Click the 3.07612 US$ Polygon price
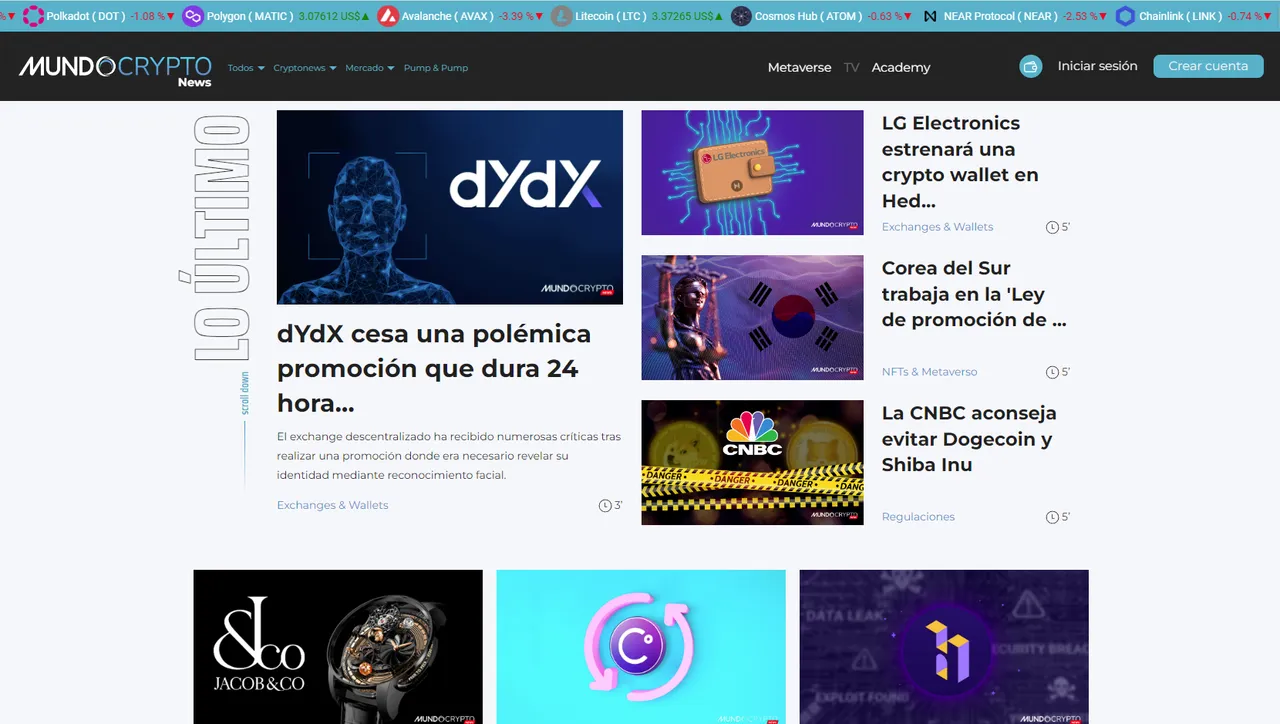The image size is (1280, 724). [328, 17]
